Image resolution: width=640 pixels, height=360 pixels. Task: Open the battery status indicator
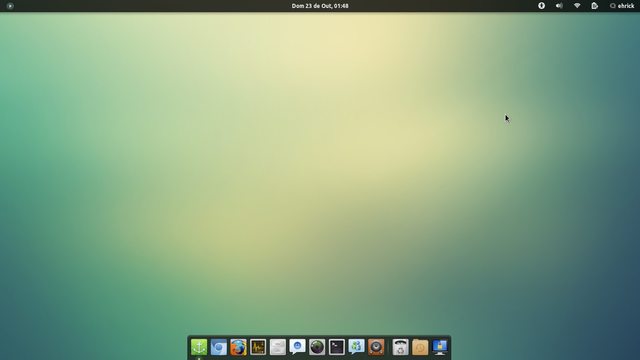(x=595, y=6)
